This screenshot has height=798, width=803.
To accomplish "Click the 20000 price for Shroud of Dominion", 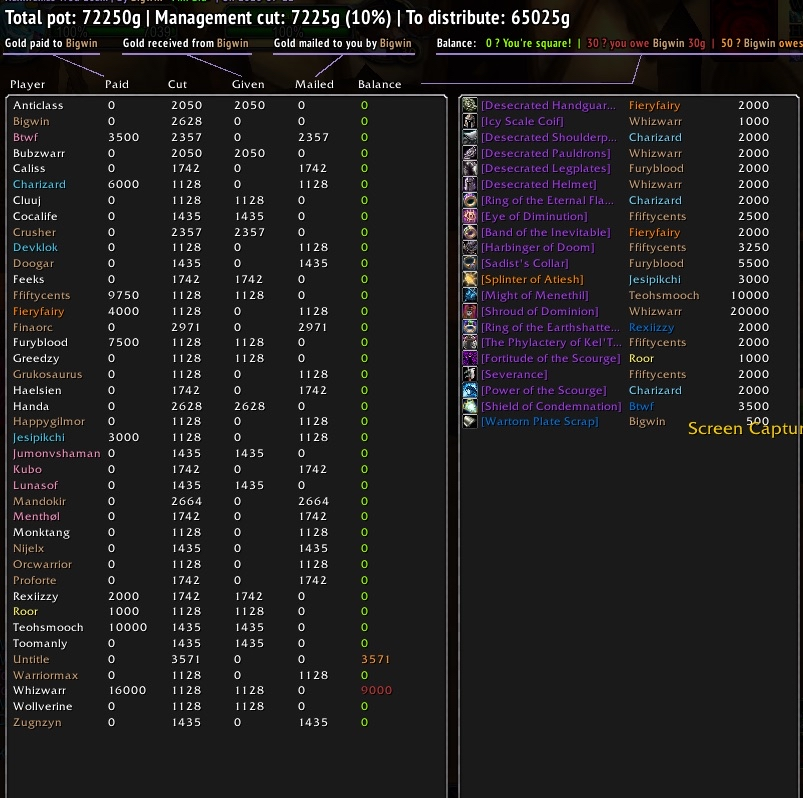I will (x=749, y=311).
